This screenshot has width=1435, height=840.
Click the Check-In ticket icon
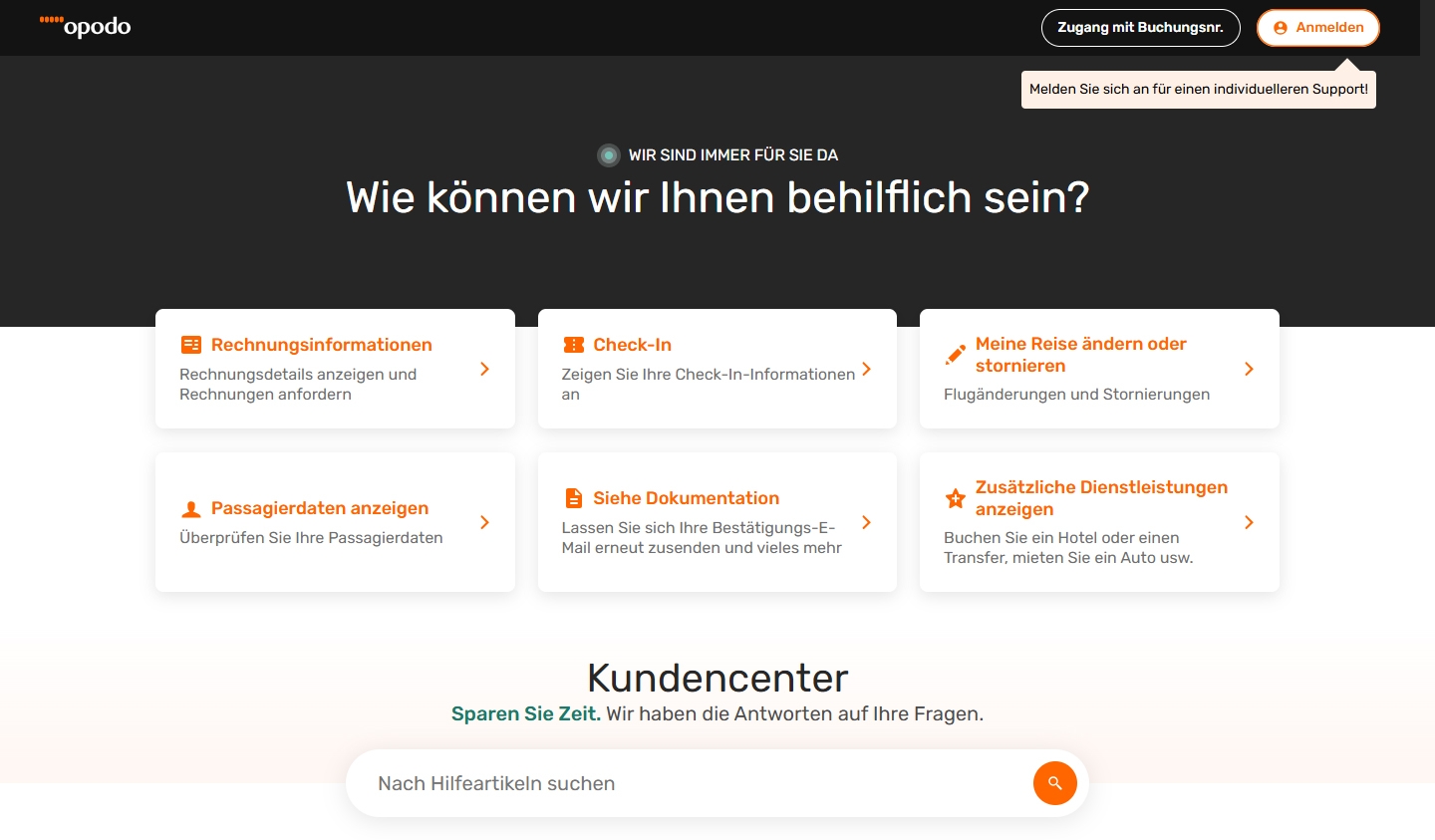pos(573,344)
